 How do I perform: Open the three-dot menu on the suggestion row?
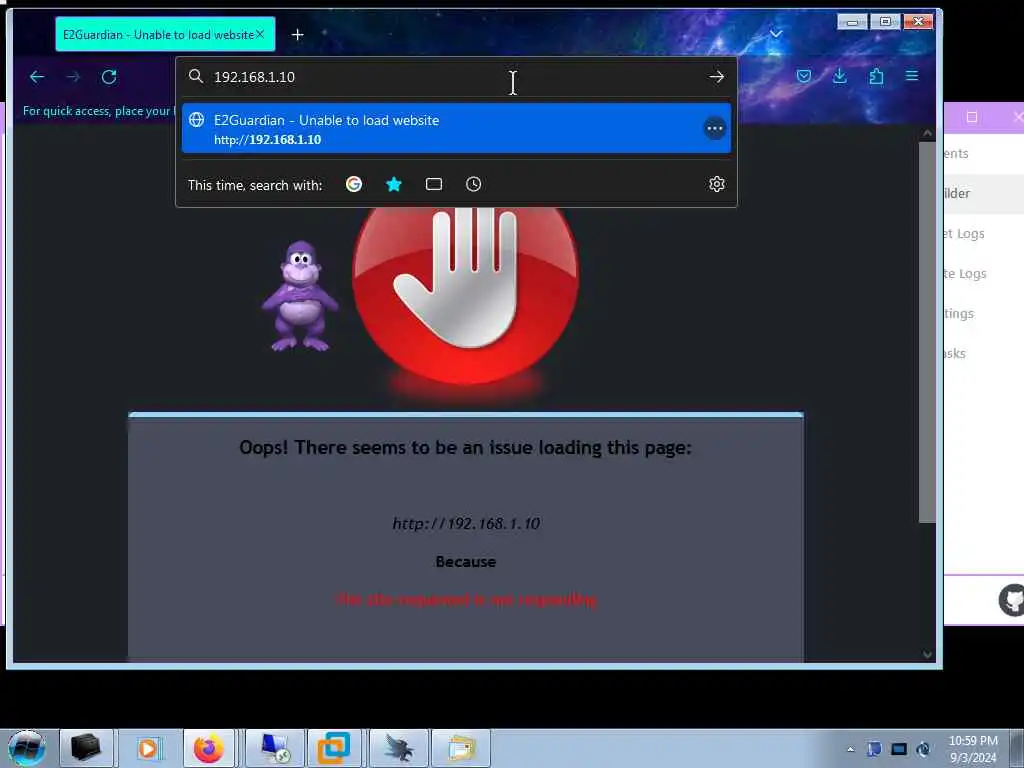[714, 128]
